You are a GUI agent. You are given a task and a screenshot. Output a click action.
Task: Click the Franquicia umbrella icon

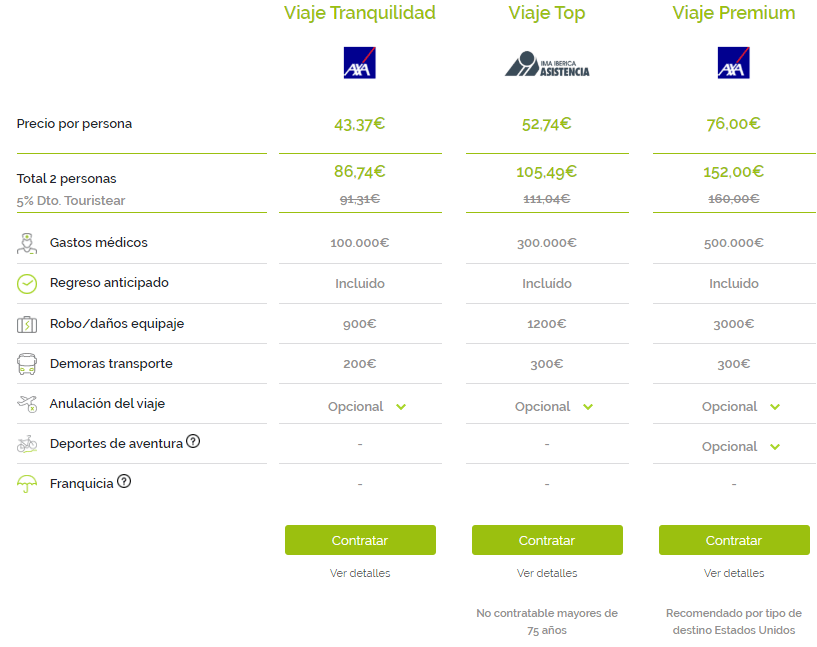(27, 484)
